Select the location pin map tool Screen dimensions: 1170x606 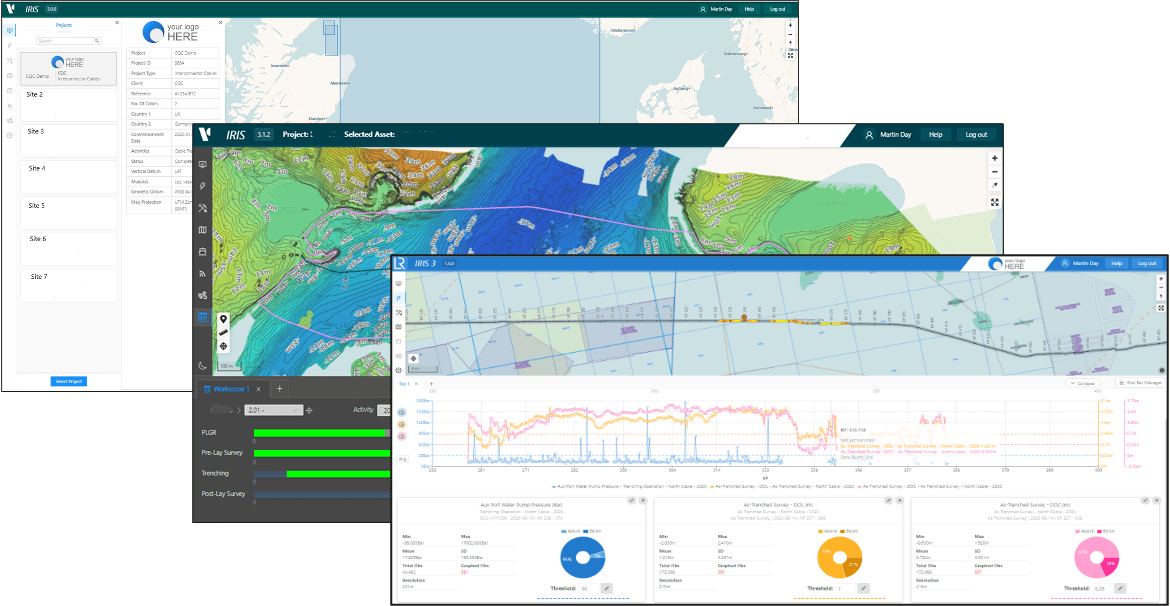tap(224, 318)
